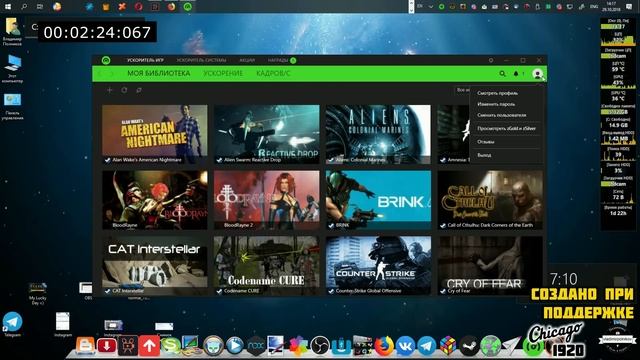Open the Razer Cortex logo menu

point(106,60)
